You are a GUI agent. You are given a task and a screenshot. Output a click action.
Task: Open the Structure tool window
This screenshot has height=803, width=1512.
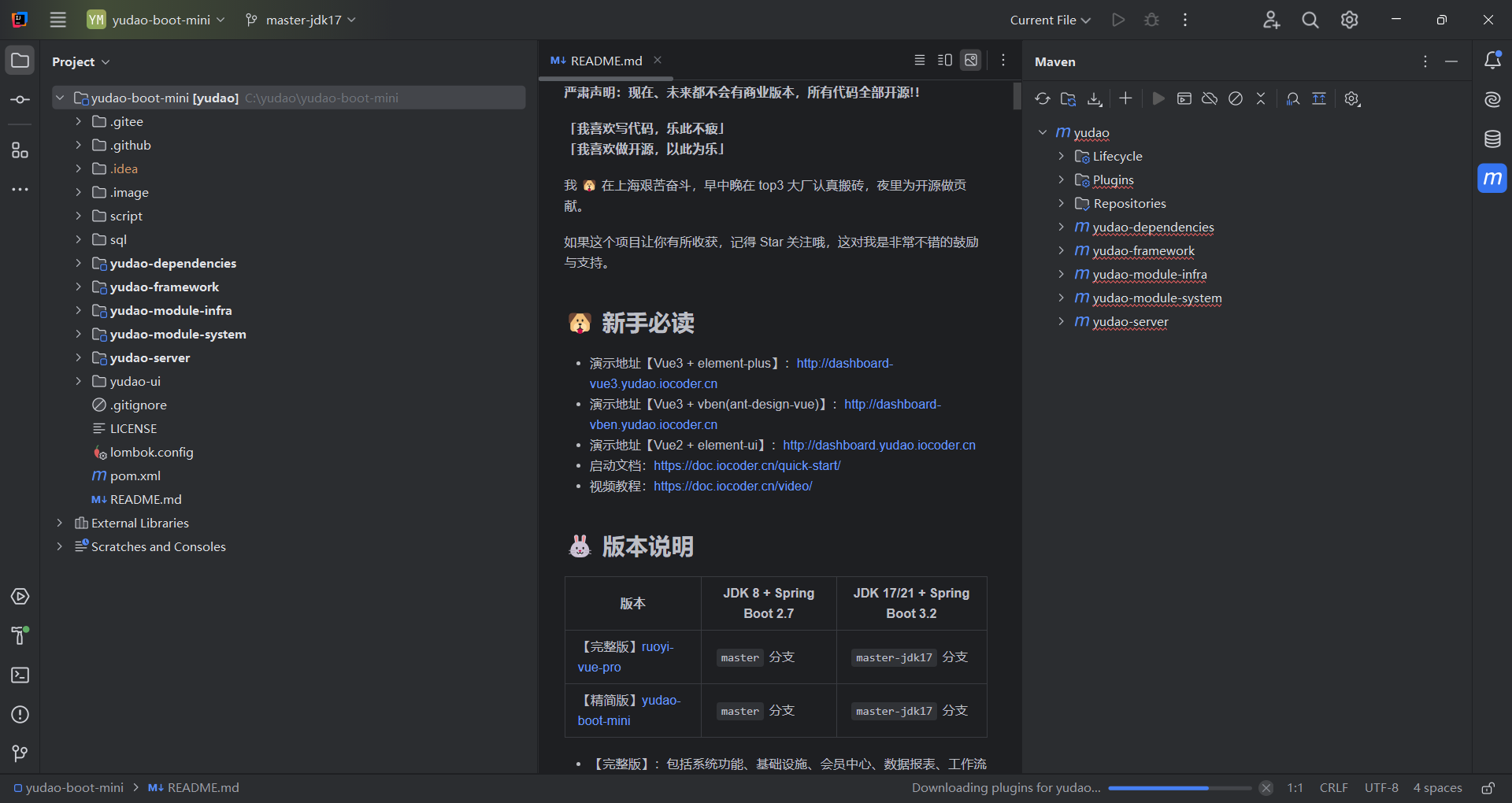[x=20, y=150]
